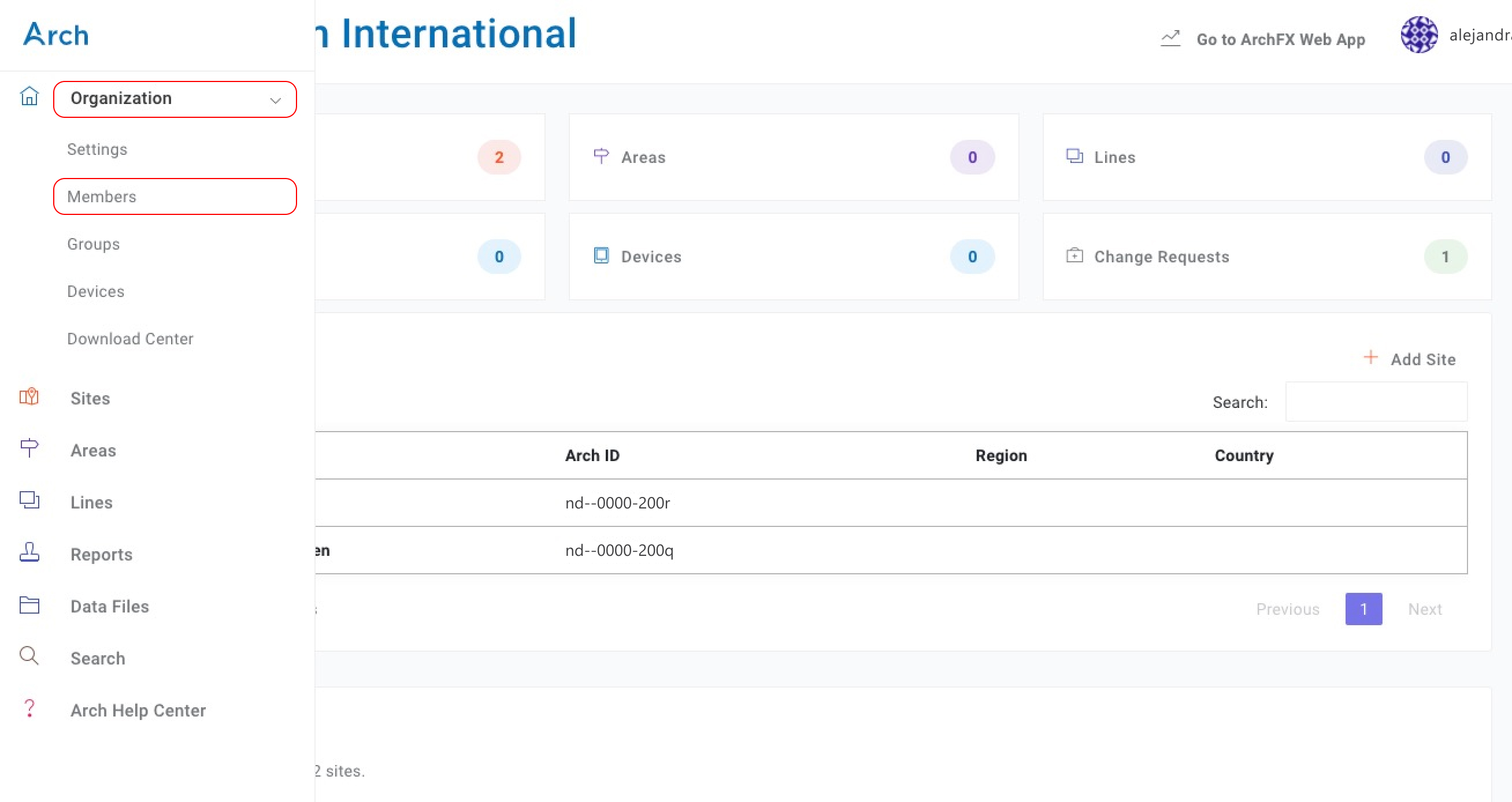
Task: Click the Change Requests card icon
Action: point(1074,255)
